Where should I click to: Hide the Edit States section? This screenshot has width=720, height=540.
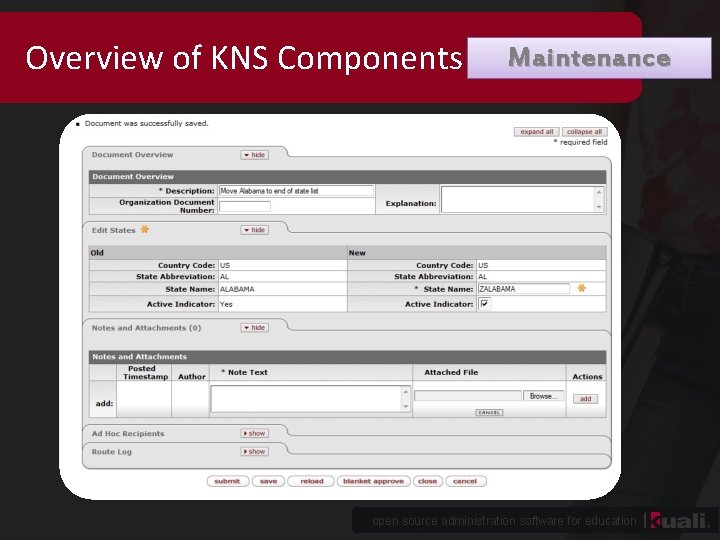(254, 230)
